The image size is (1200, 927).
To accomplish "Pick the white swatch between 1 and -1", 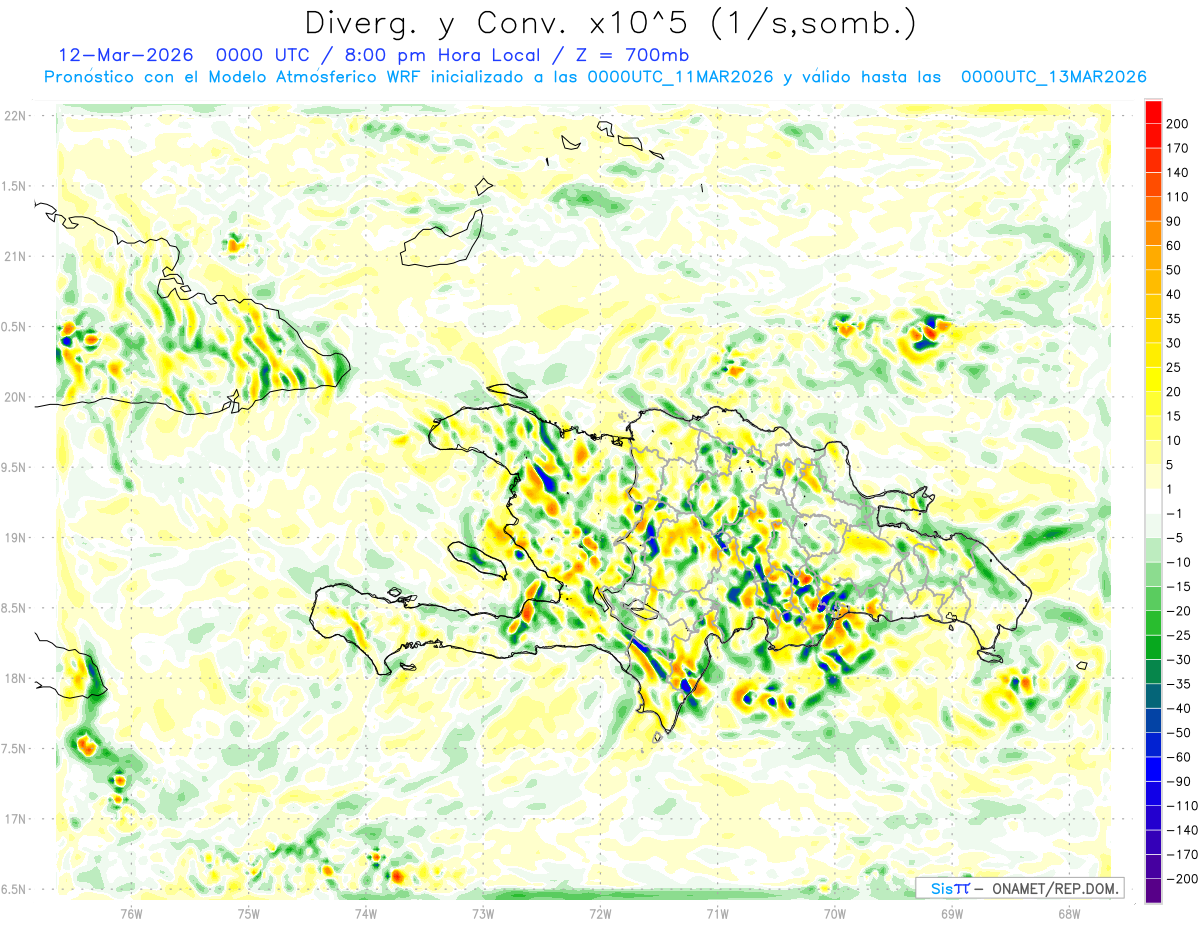I will (1153, 502).
